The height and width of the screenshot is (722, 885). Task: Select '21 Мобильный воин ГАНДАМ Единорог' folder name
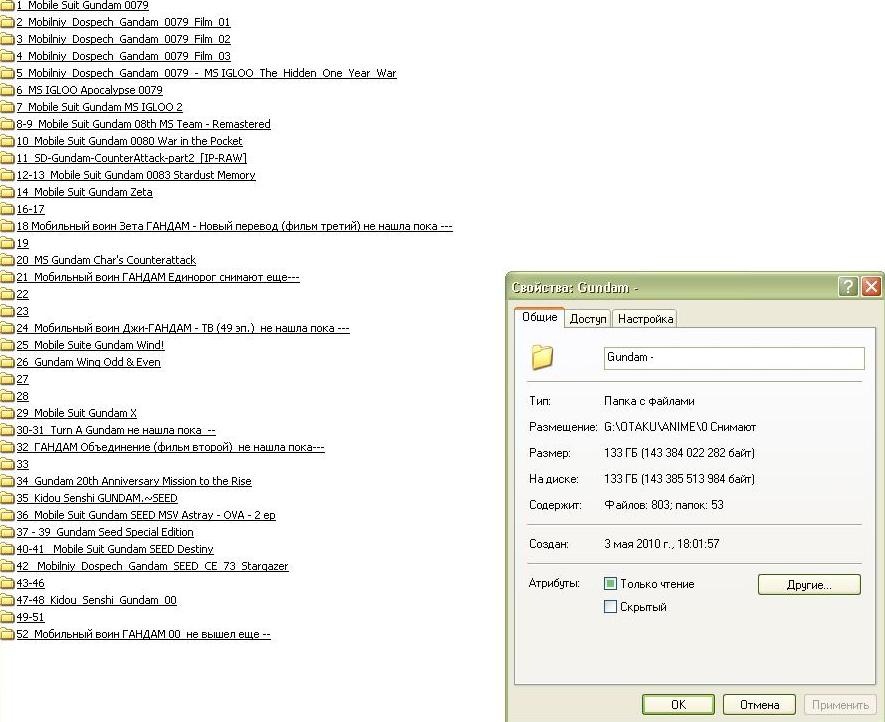pos(157,277)
